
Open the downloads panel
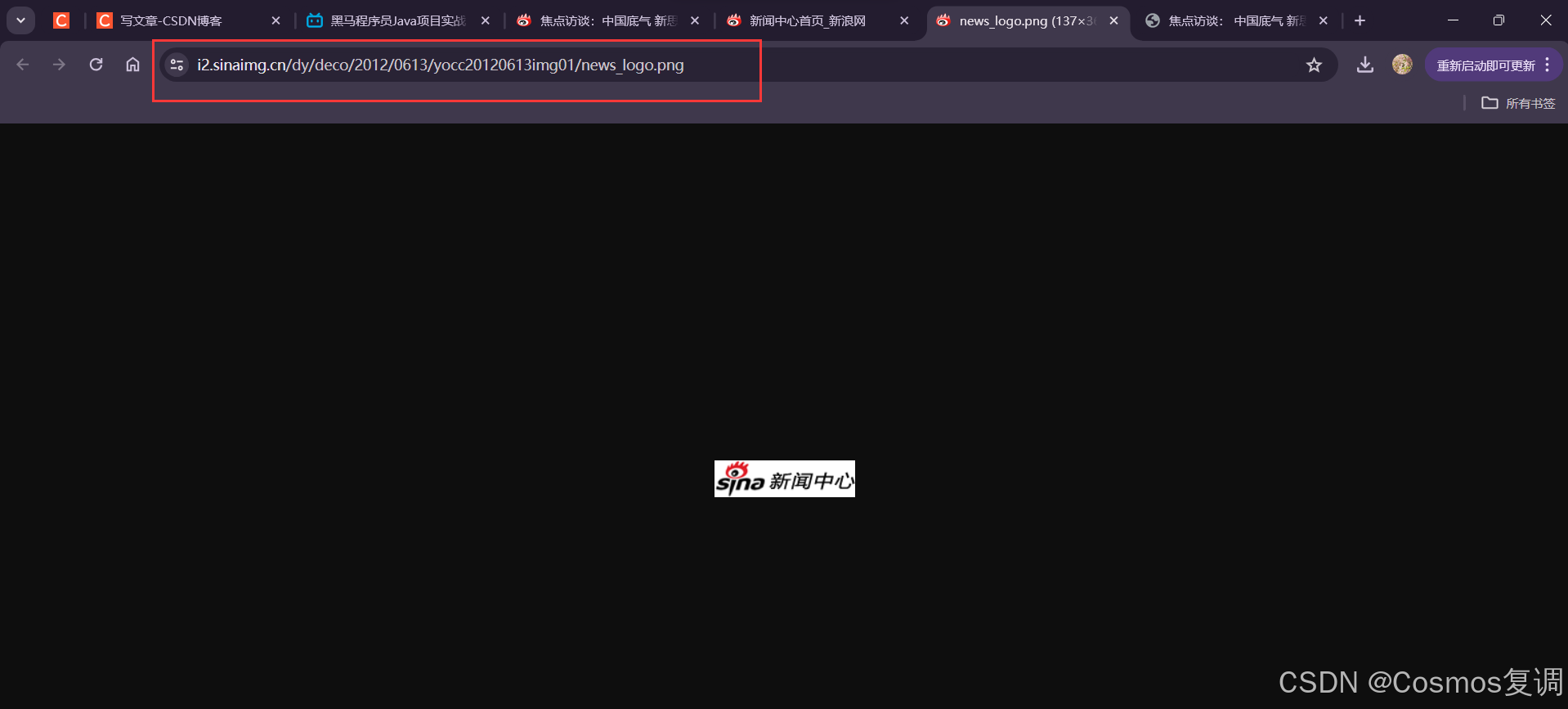pos(1364,65)
